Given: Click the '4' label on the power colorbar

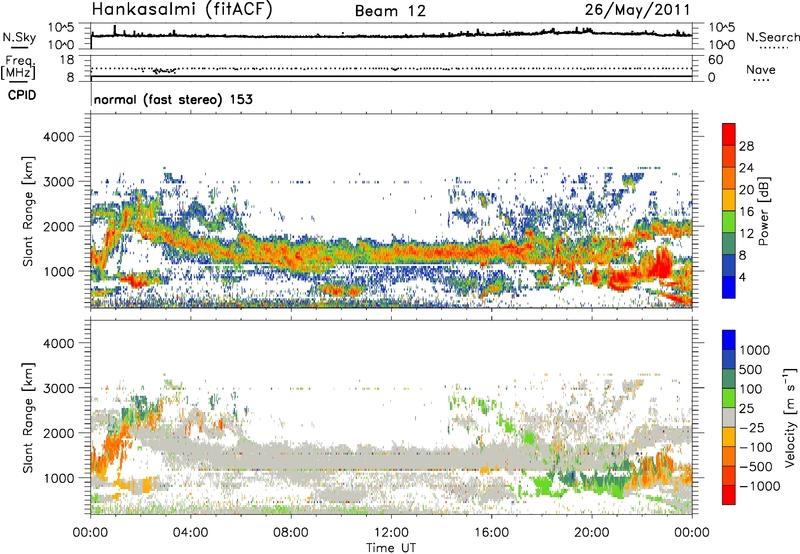Looking at the screenshot, I should [x=743, y=278].
